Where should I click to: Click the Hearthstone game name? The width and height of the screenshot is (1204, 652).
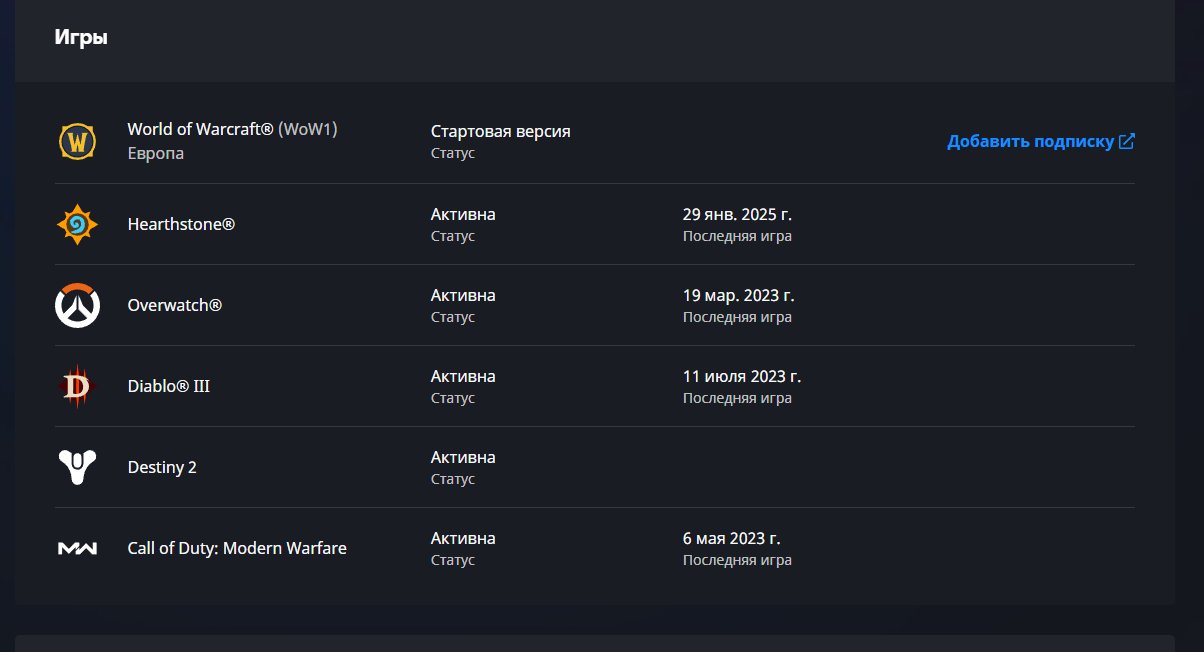pos(181,224)
